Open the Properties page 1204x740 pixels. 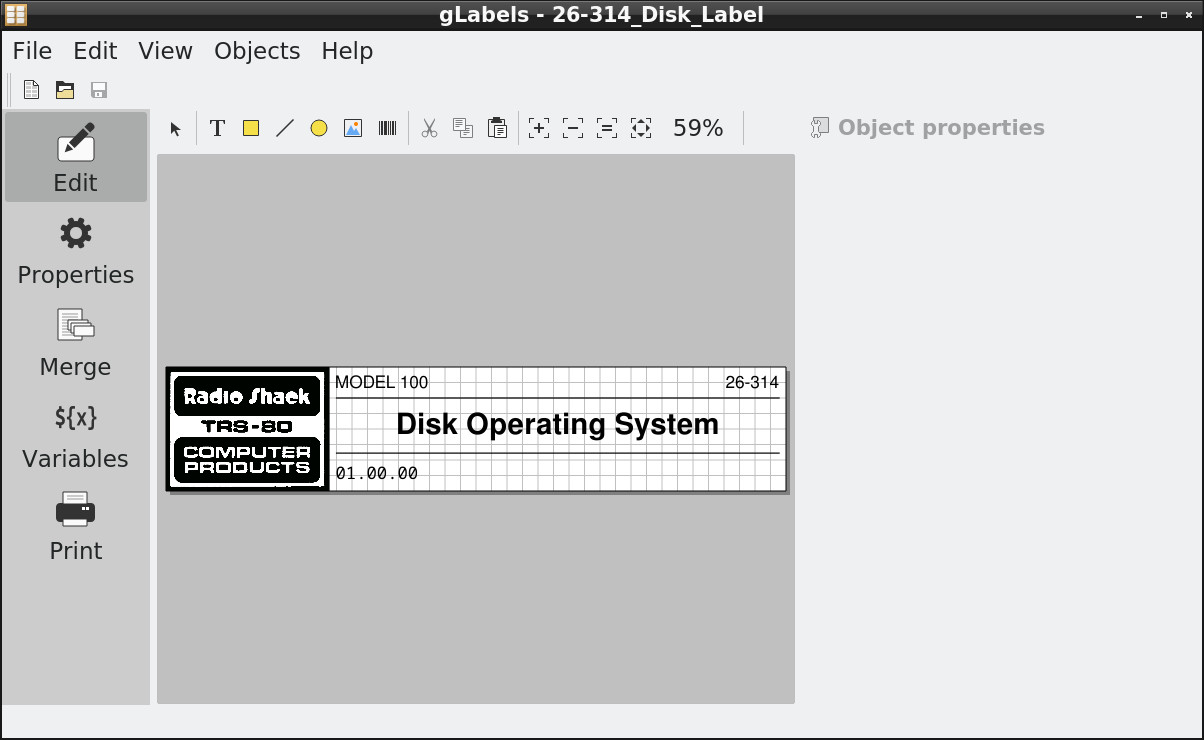click(76, 250)
